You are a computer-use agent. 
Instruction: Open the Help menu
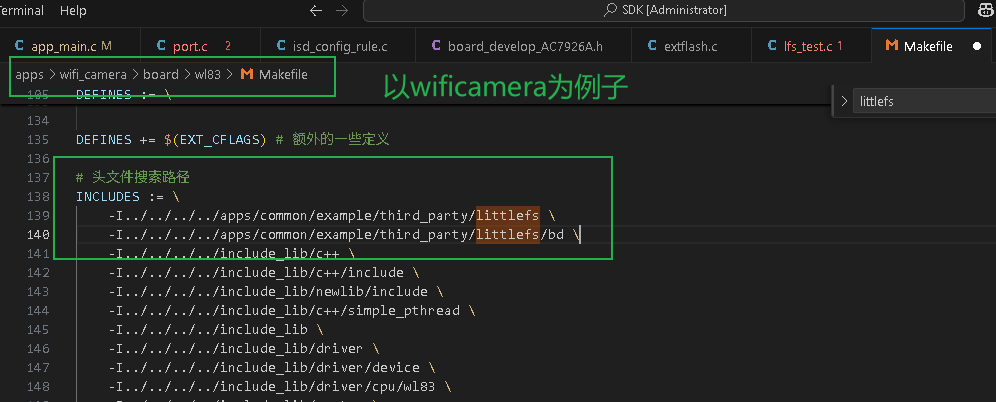click(73, 11)
